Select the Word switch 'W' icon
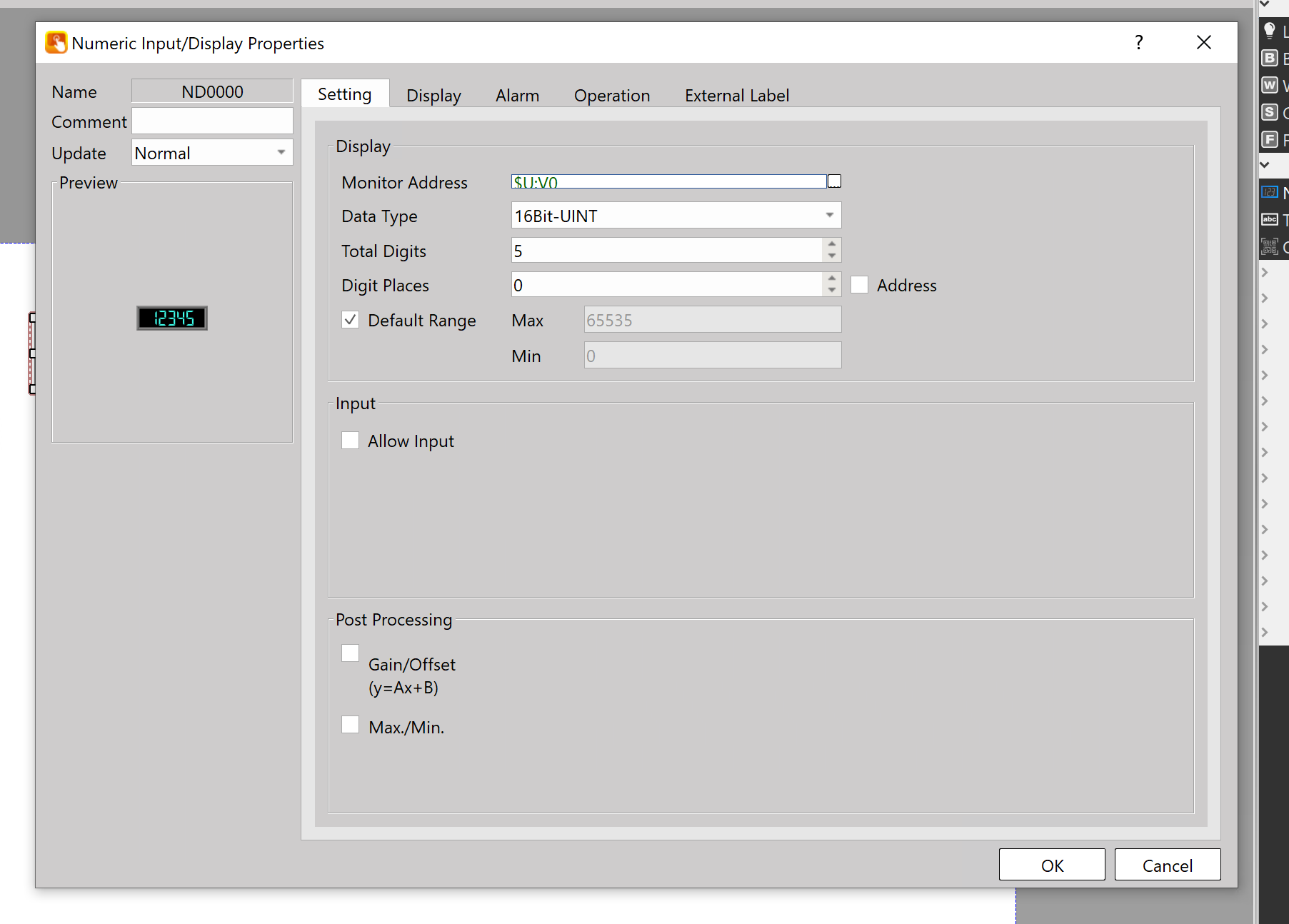This screenshot has width=1289, height=924. coord(1269,85)
